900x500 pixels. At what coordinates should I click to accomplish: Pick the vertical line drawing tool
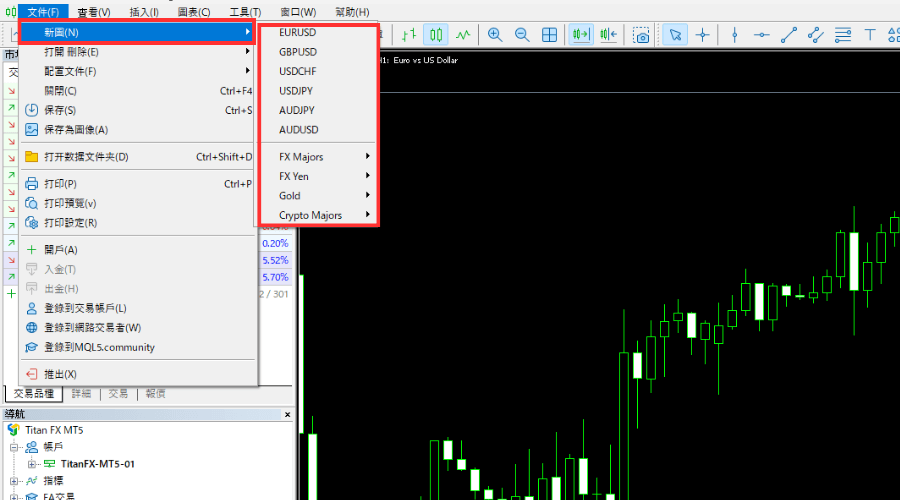(735, 35)
